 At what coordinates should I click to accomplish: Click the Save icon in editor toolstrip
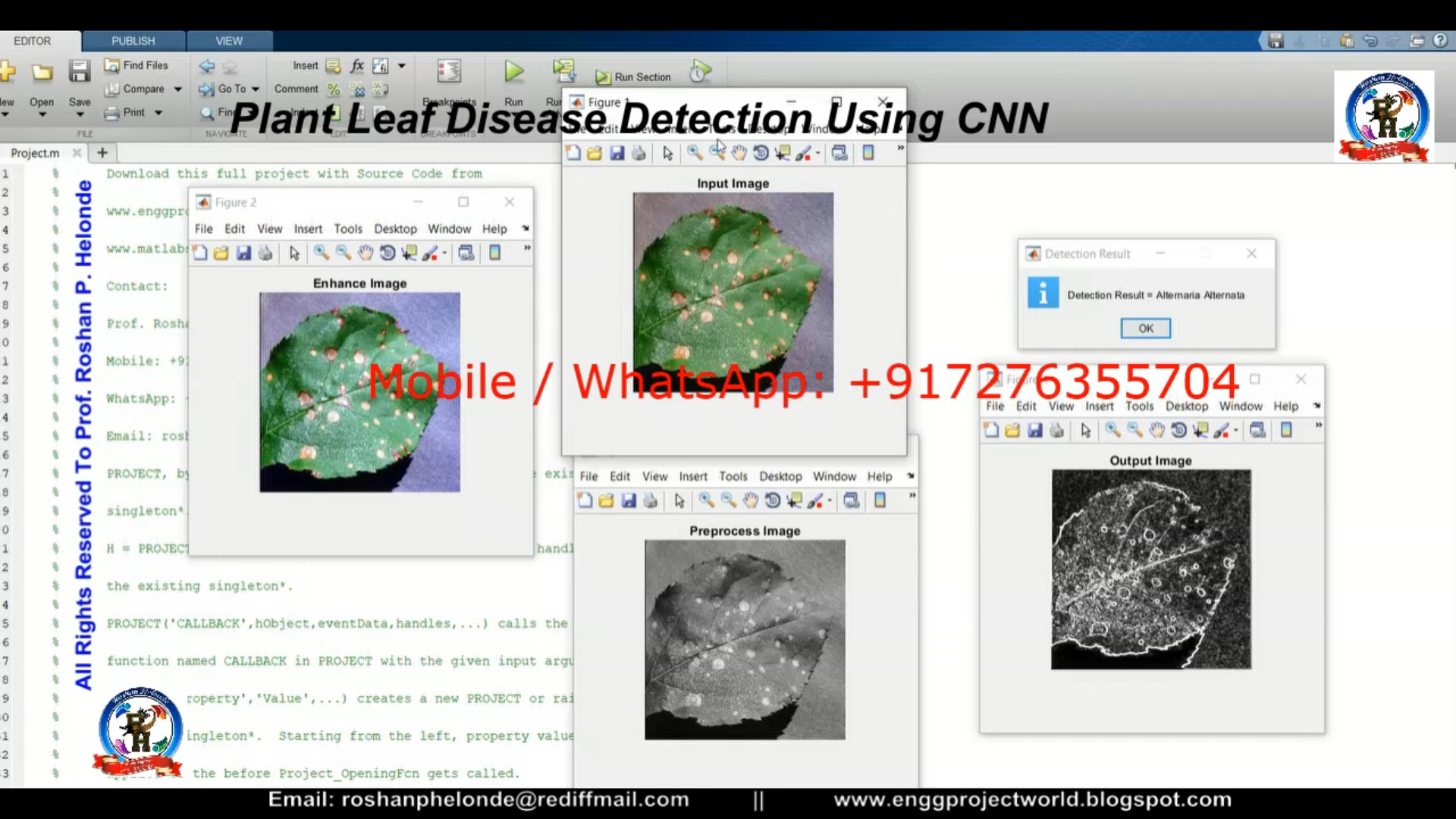click(x=80, y=72)
